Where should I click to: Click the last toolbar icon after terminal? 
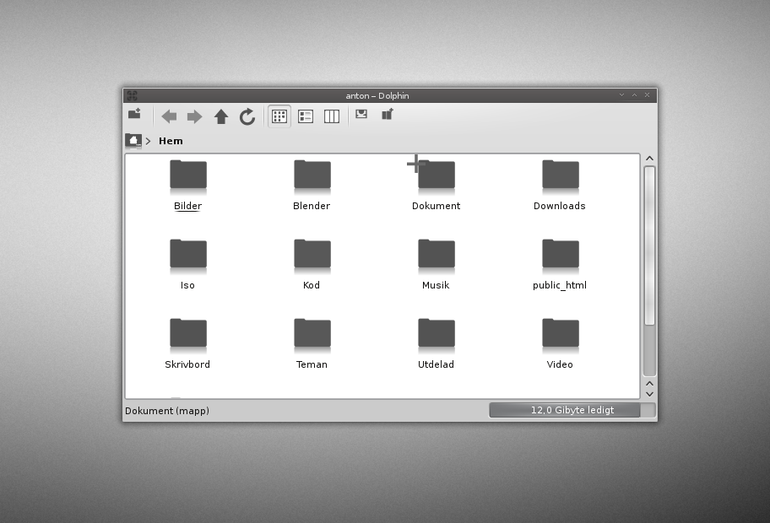point(387,114)
